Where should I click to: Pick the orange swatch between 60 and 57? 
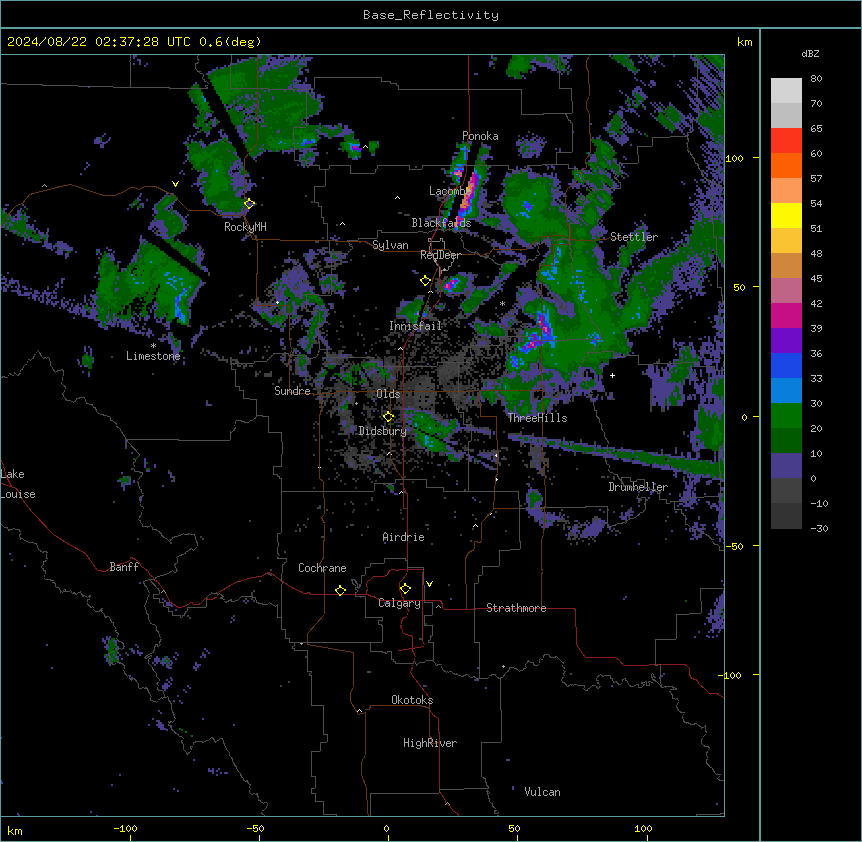tap(786, 165)
